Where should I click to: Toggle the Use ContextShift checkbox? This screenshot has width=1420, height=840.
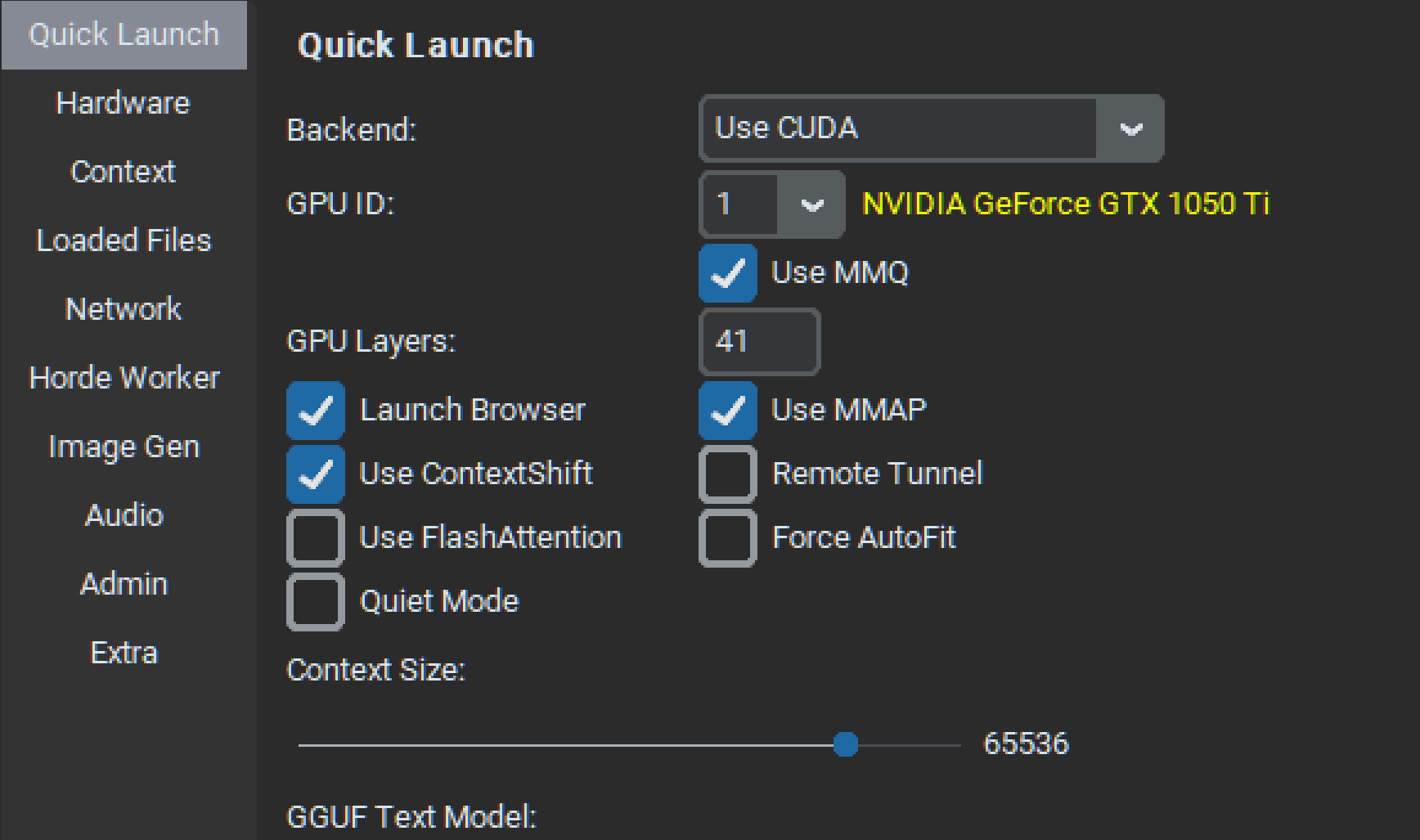(x=316, y=474)
